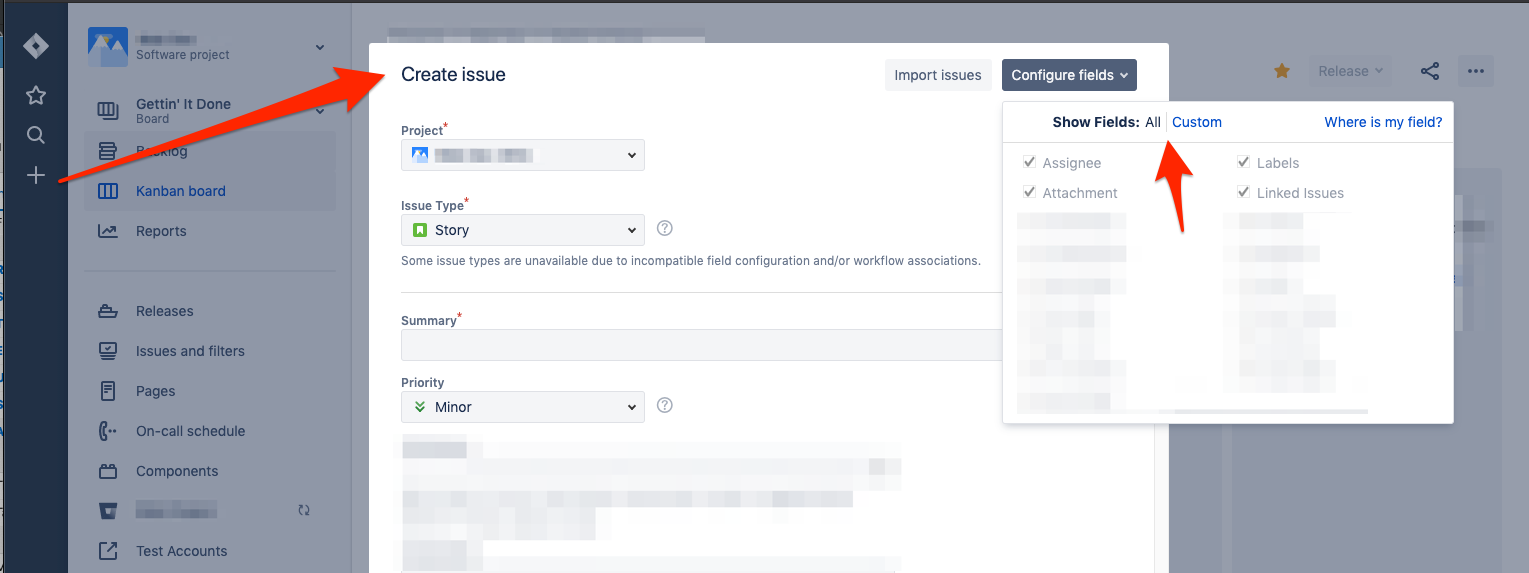The height and width of the screenshot is (573, 1529).
Task: Open the Test Accounts link
Action: [182, 551]
